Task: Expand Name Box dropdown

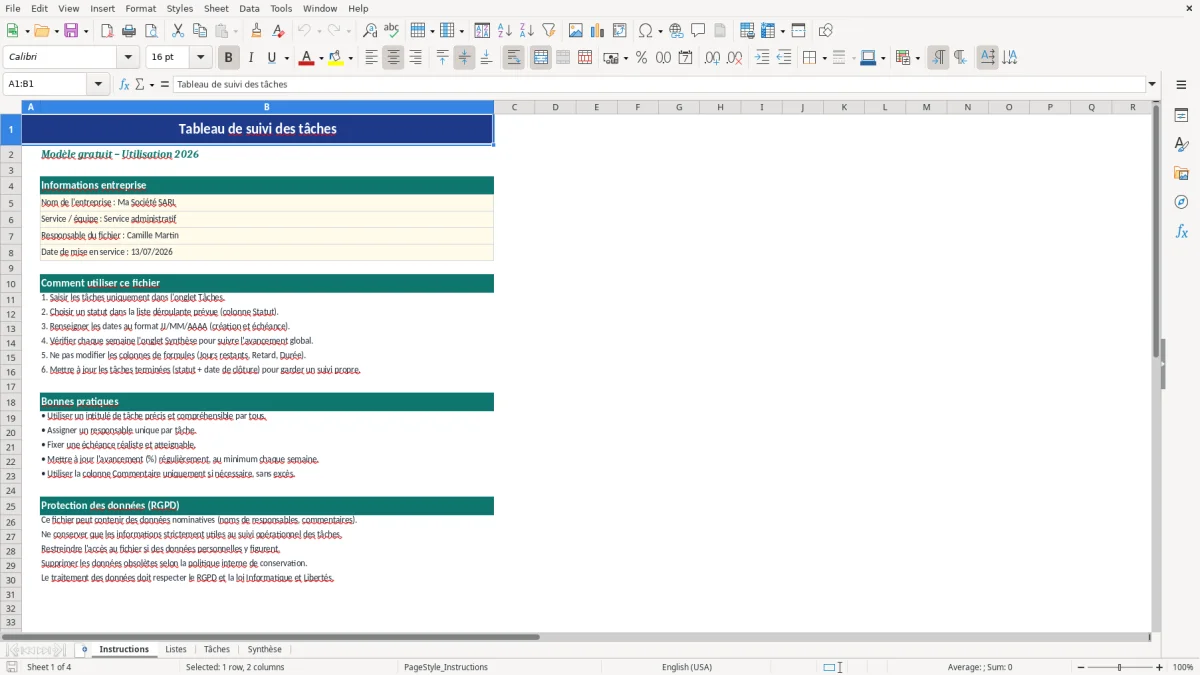Action: (x=99, y=84)
